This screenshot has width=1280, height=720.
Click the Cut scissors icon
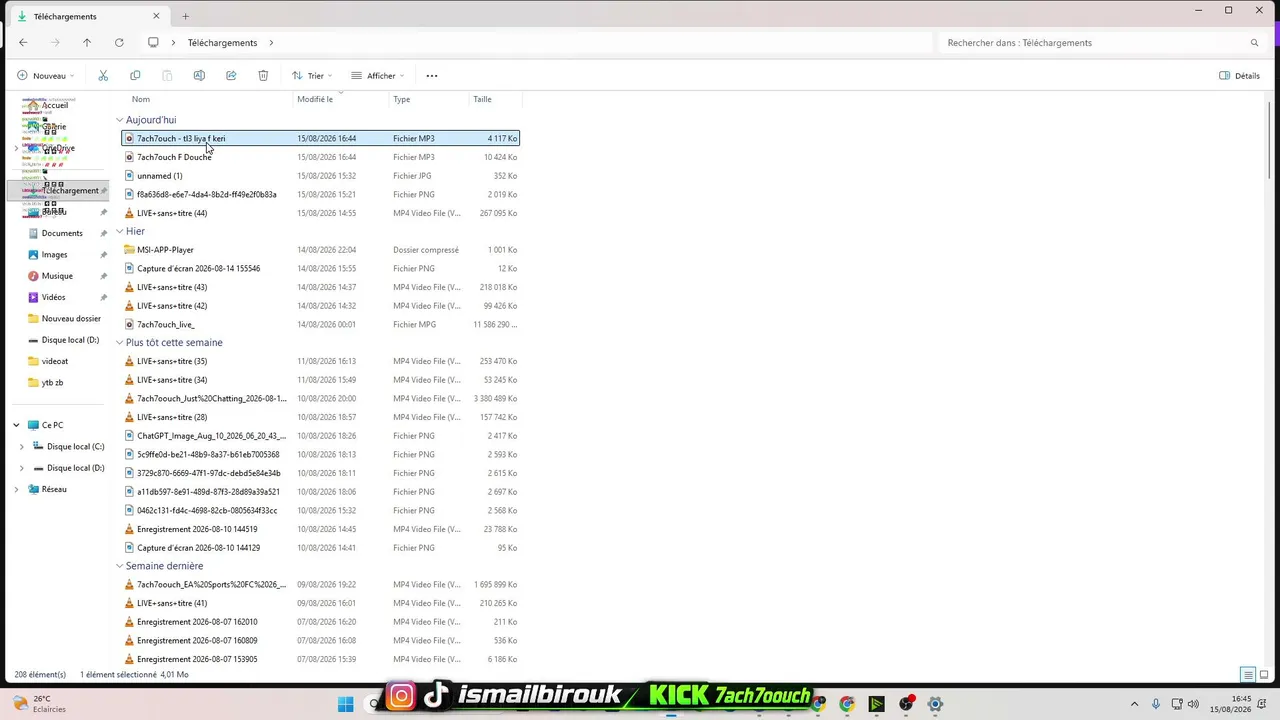(x=103, y=76)
